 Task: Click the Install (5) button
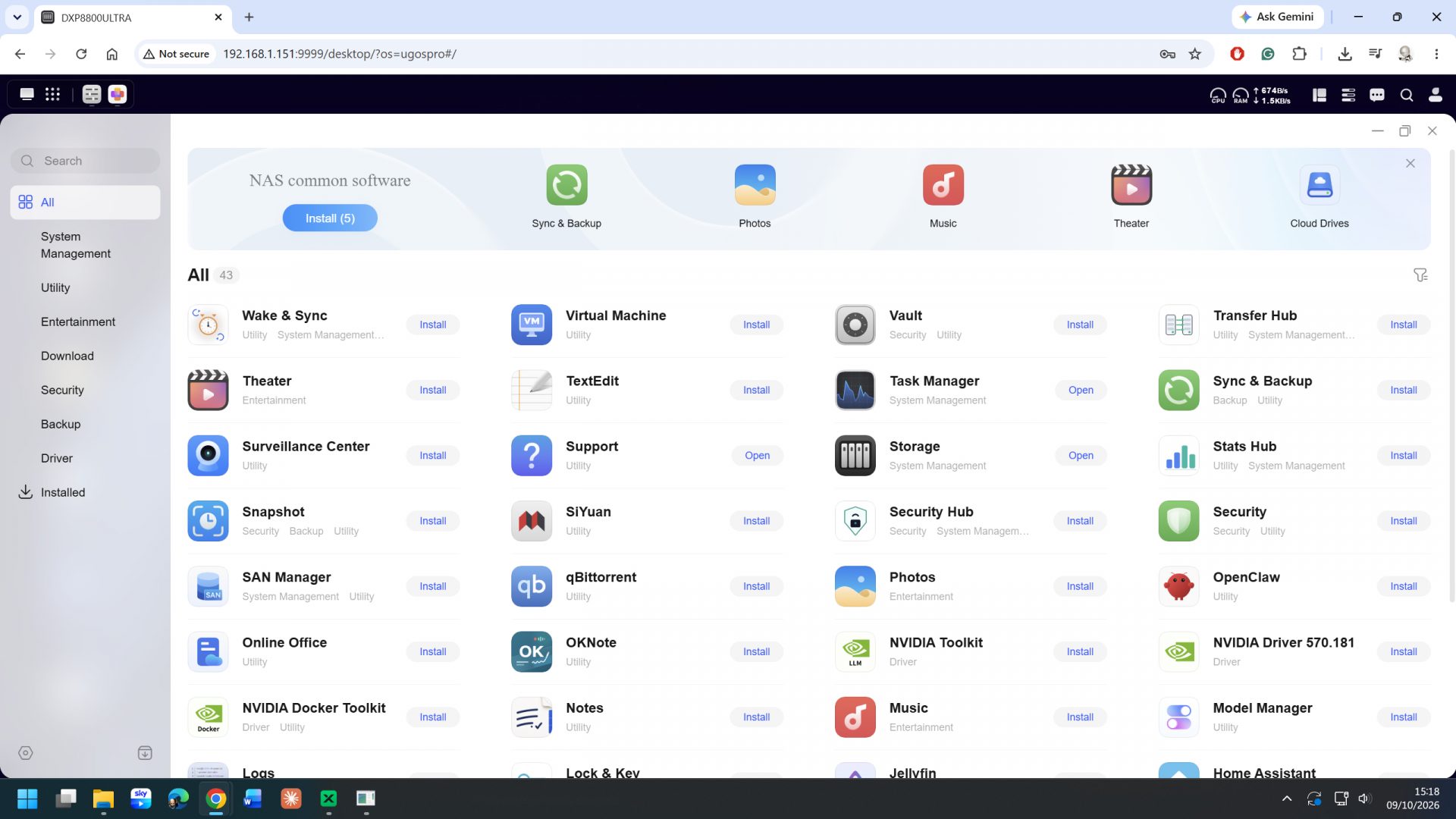click(330, 218)
